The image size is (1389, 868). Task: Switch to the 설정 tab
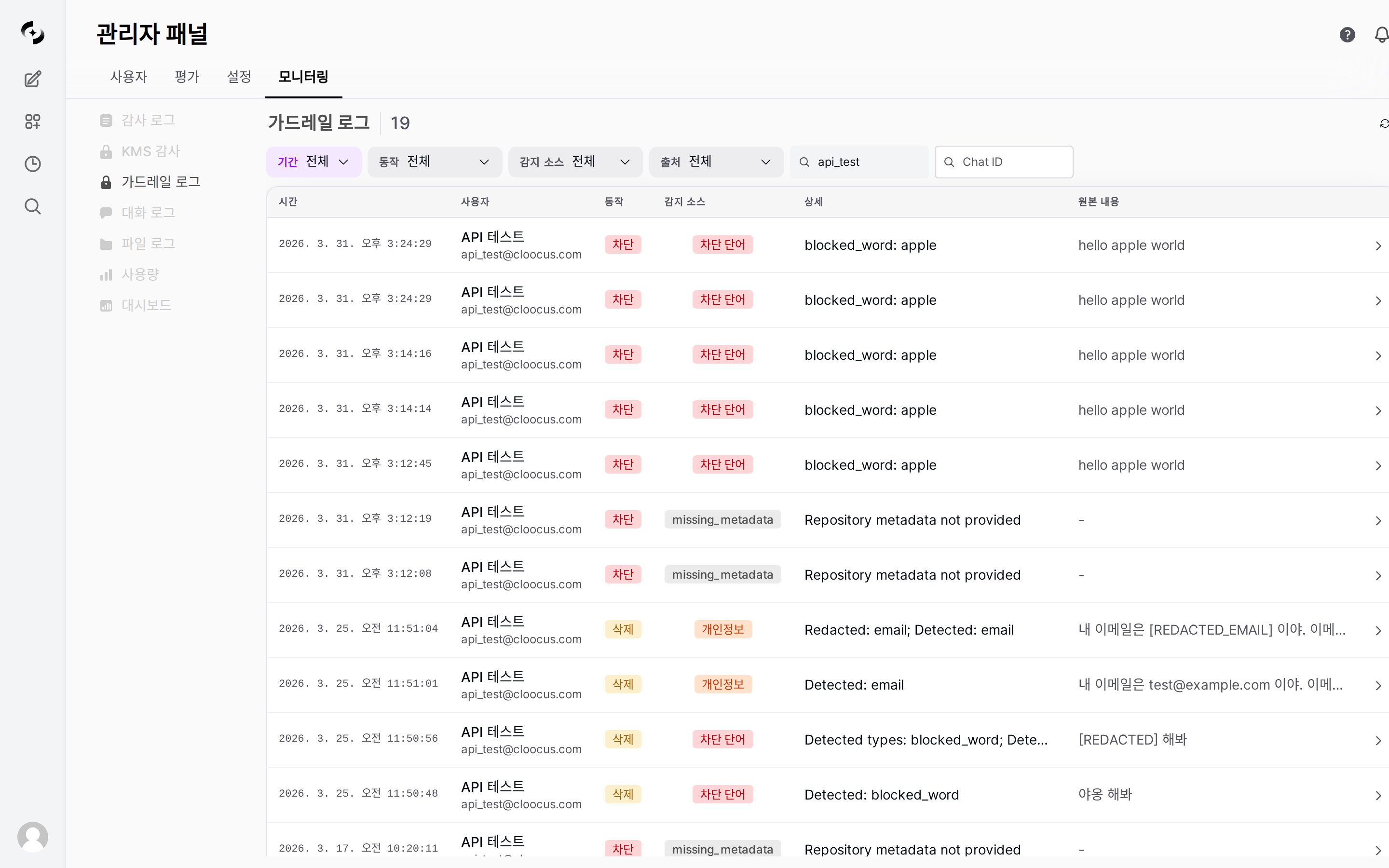[239, 76]
